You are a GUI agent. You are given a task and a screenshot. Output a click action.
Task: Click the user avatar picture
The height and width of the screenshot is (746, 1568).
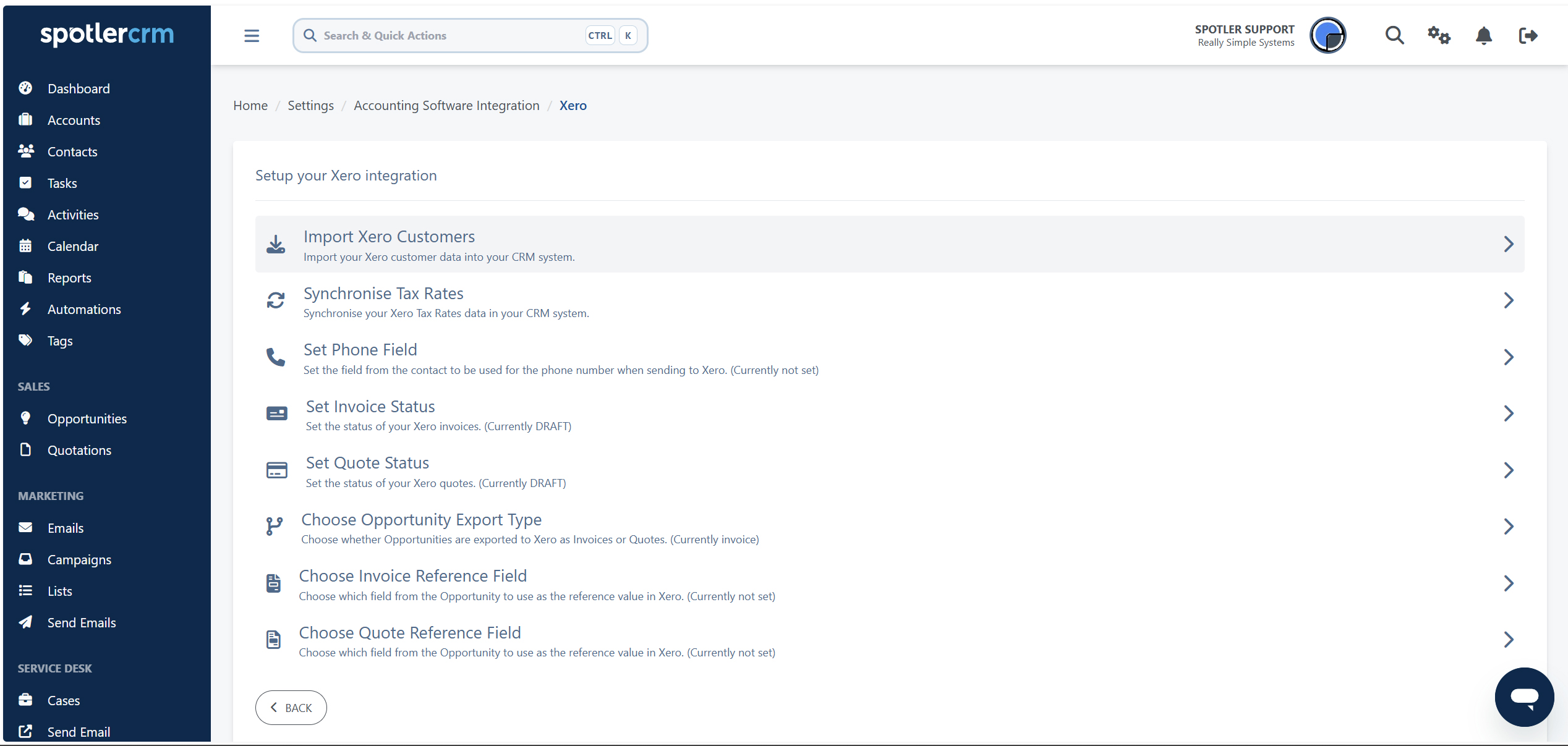pyautogui.click(x=1327, y=35)
